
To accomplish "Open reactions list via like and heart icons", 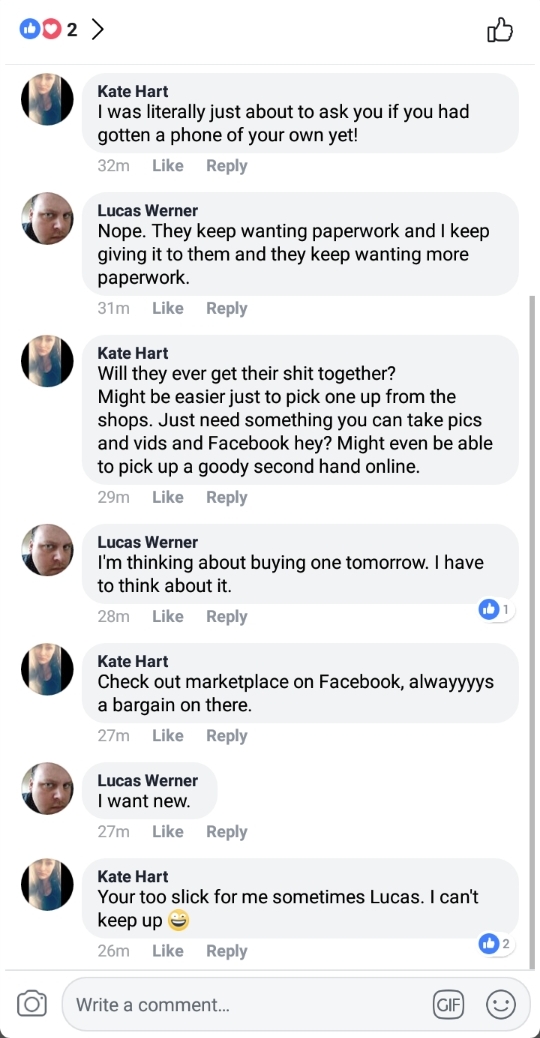I will coord(40,28).
